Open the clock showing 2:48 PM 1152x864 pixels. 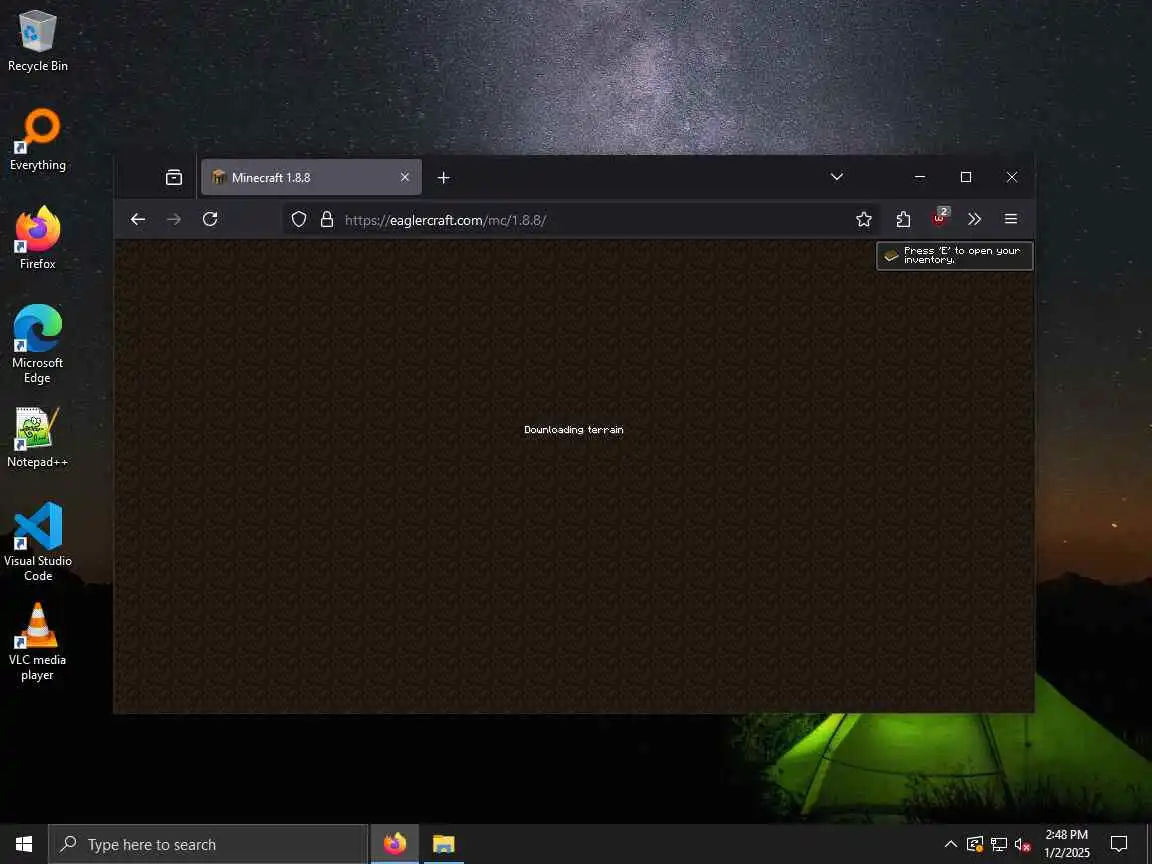tap(1067, 843)
